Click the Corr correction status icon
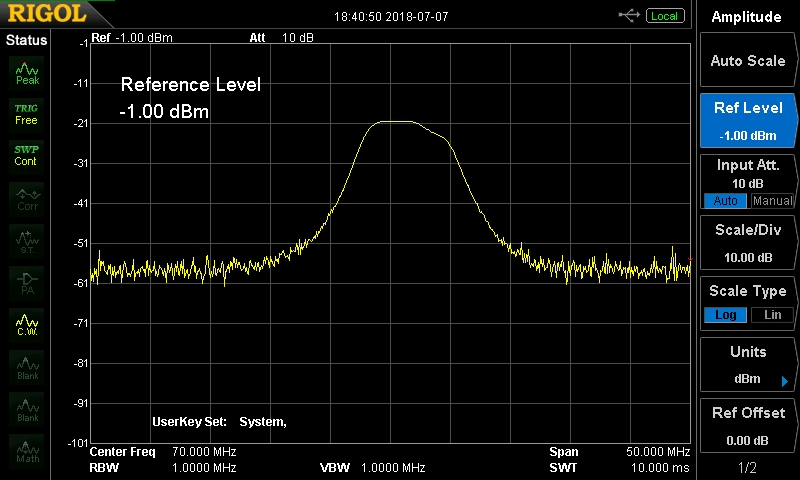This screenshot has width=800, height=480. 27,199
